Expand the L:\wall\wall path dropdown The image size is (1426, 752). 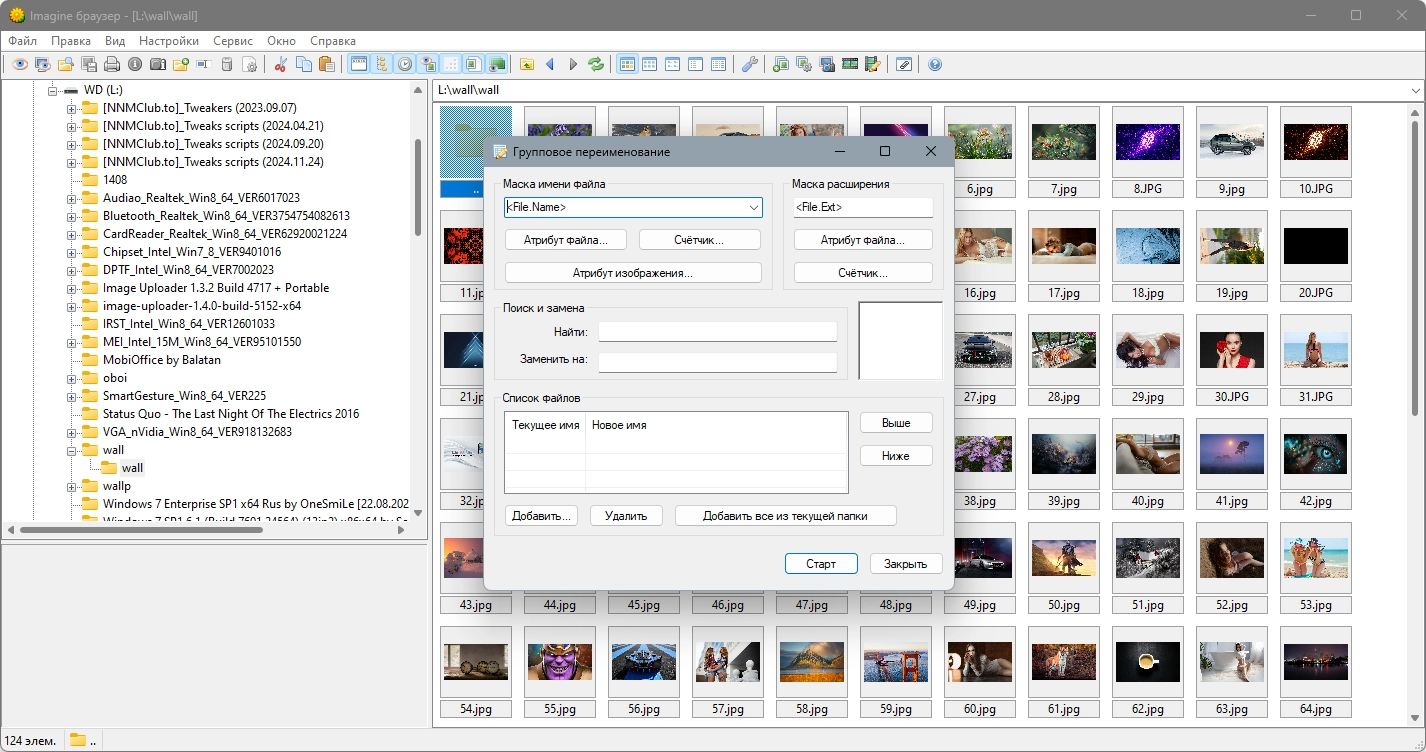[1415, 90]
